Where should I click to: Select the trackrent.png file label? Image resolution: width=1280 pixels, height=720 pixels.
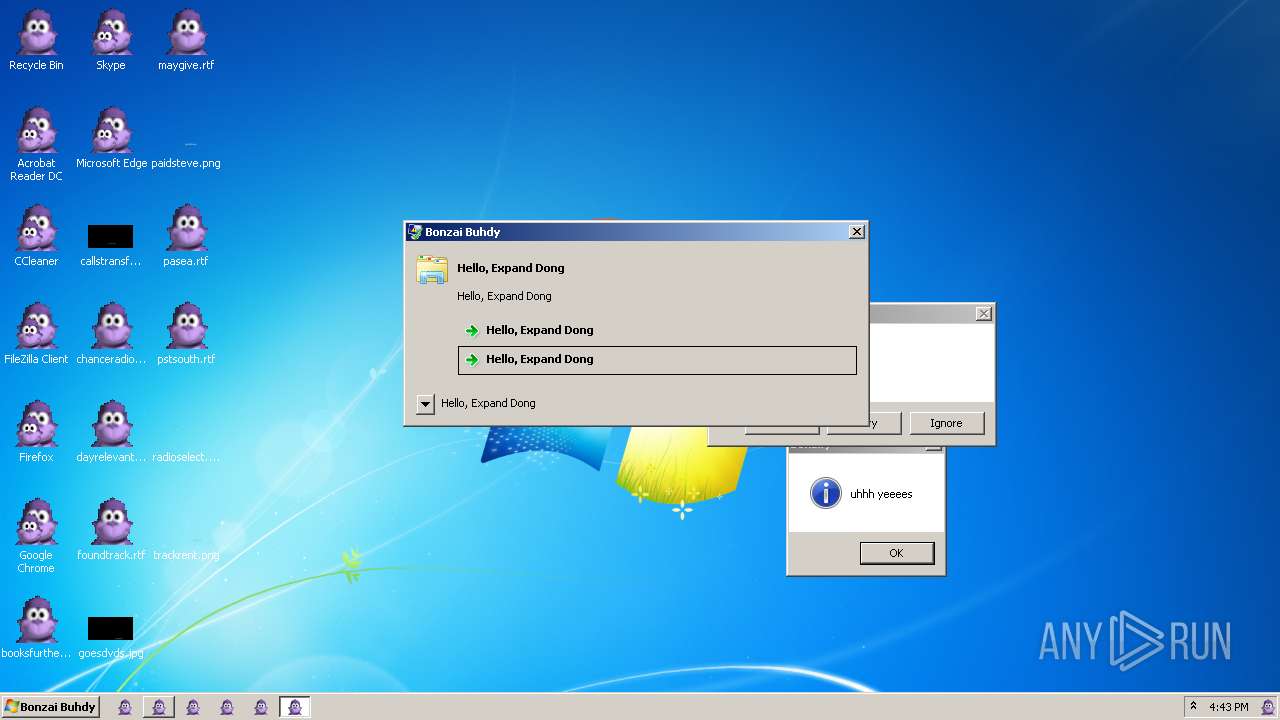coord(186,555)
